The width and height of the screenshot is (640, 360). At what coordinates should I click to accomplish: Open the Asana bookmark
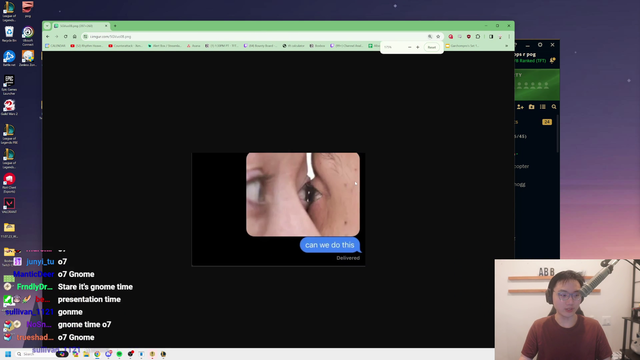(193, 46)
